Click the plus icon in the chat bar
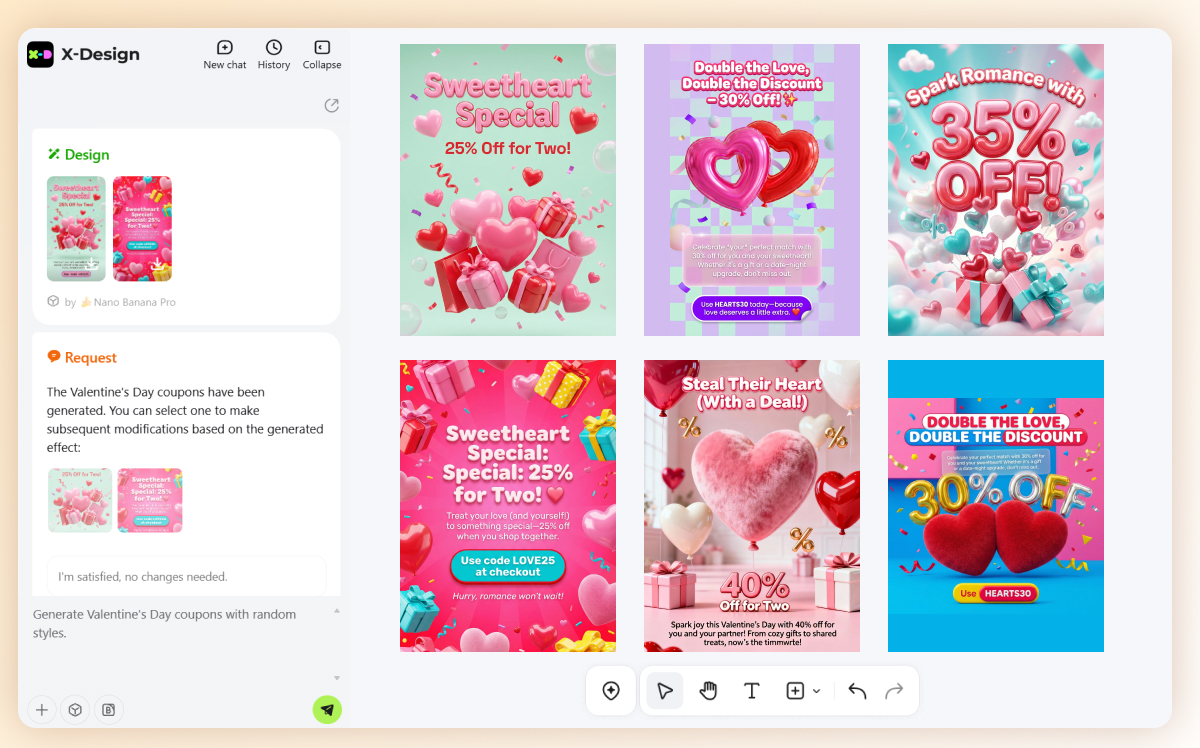 tap(41, 709)
